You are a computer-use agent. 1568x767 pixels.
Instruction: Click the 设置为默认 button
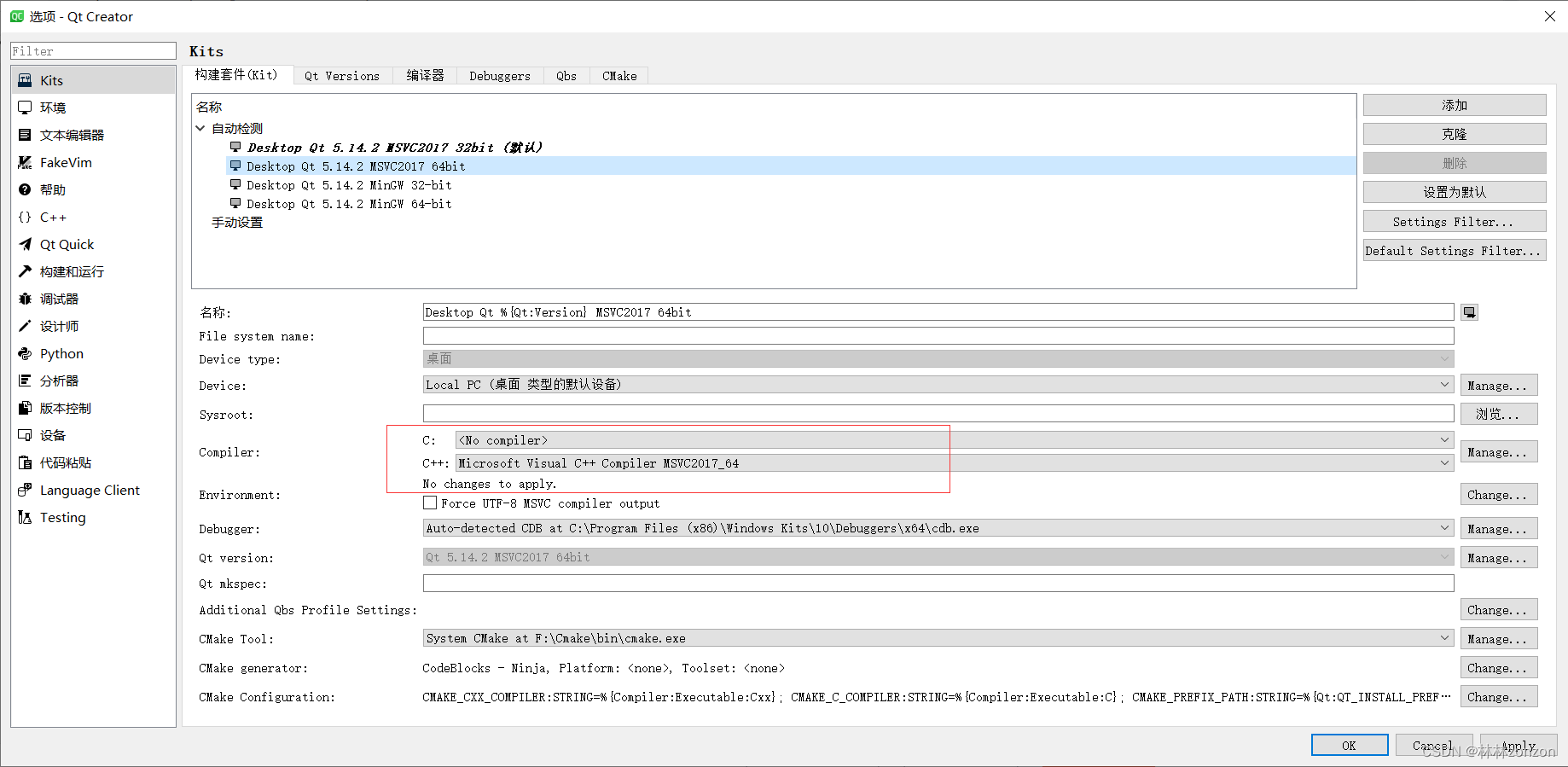pos(1455,192)
